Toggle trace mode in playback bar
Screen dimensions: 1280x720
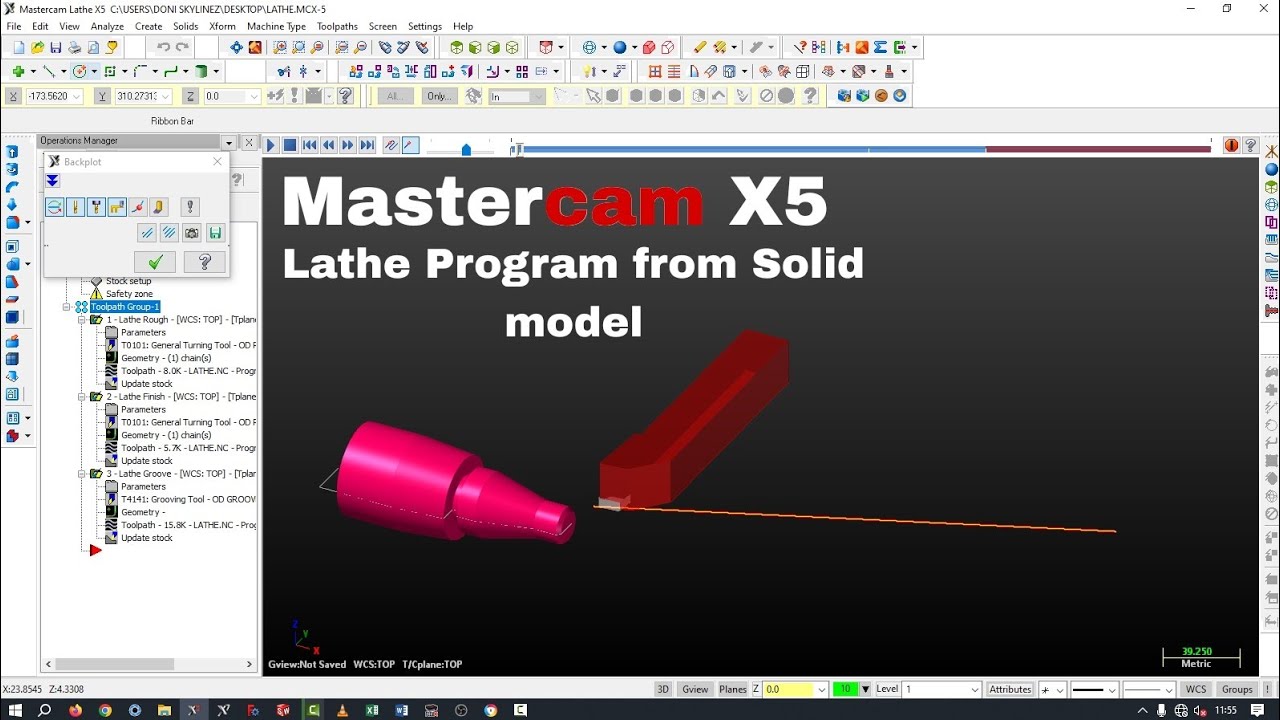pyautogui.click(x=391, y=145)
